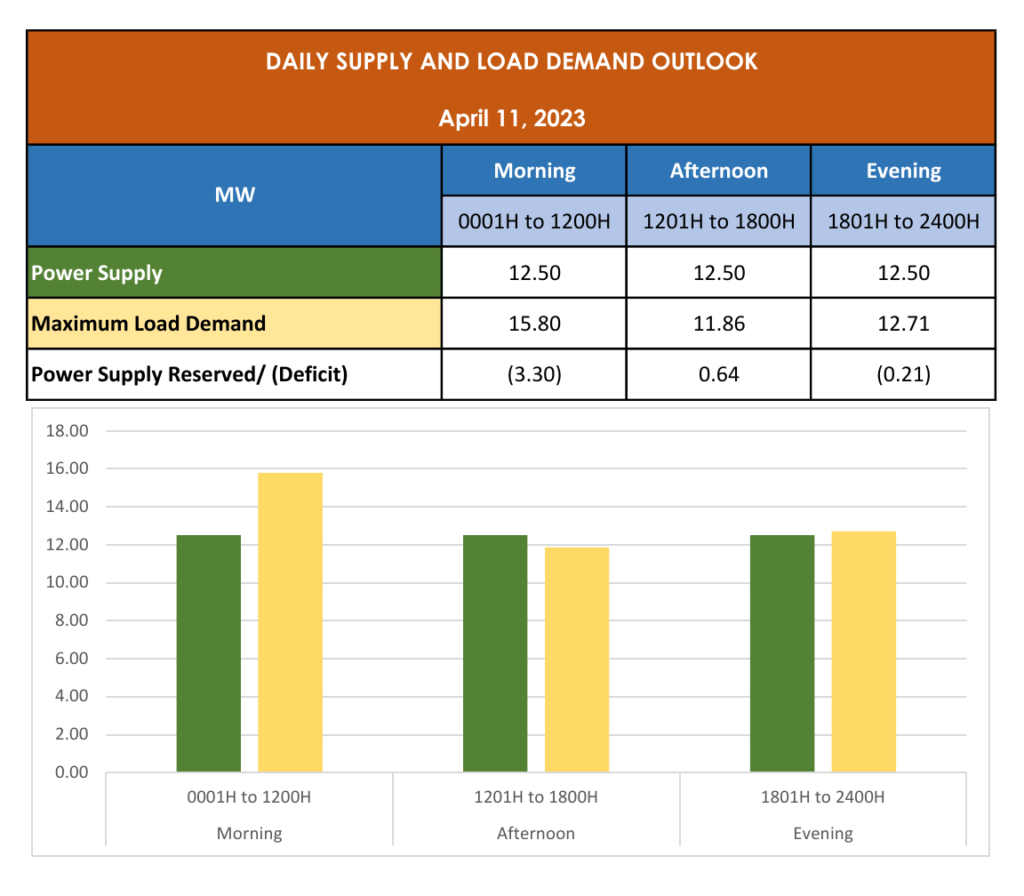1024x896 pixels.
Task: Click the green Morning bar in the chart
Action: click(x=209, y=654)
